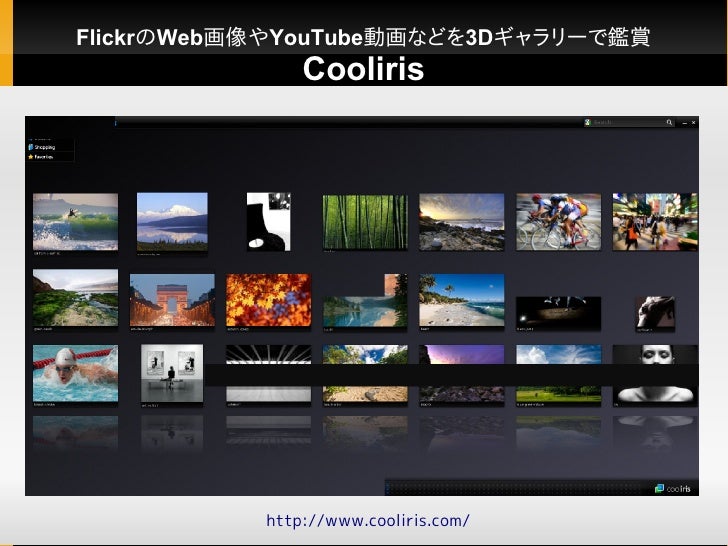The image size is (728, 546).
Task: Open the art gallery visitor thumbnail
Action: 172,373
